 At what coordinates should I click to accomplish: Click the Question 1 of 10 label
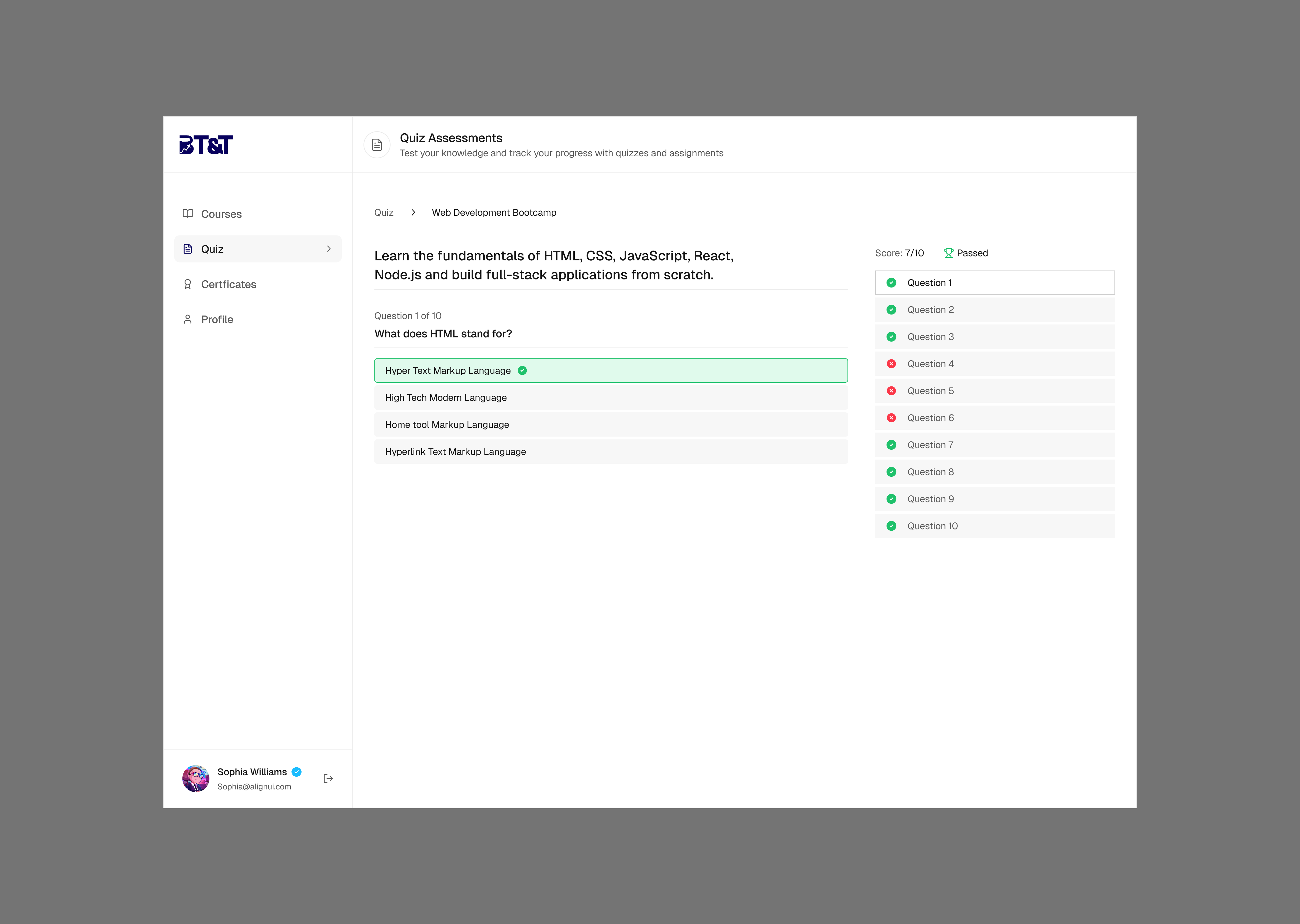(x=408, y=316)
